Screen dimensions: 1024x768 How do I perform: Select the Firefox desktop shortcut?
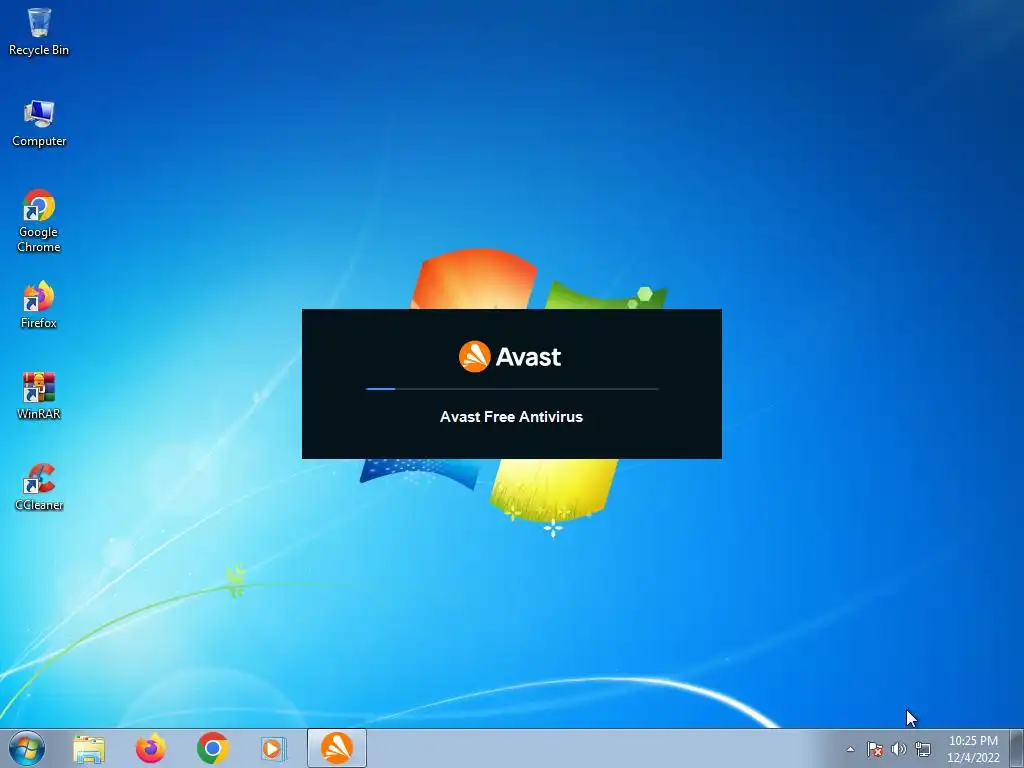point(39,305)
